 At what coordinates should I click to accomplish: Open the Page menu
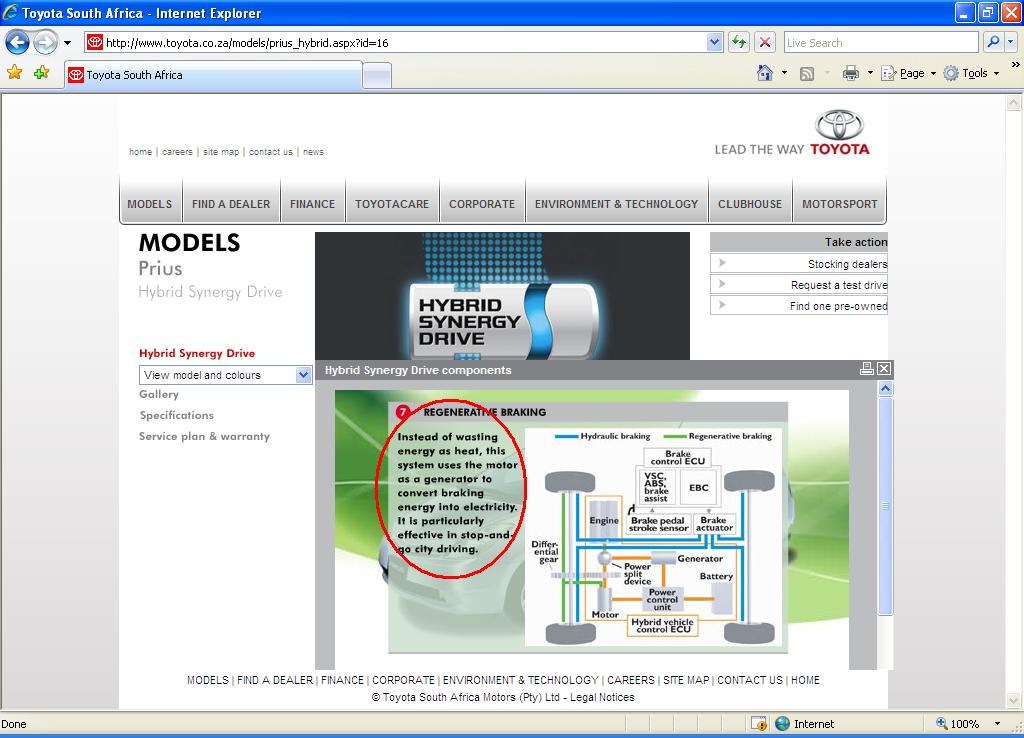point(908,73)
